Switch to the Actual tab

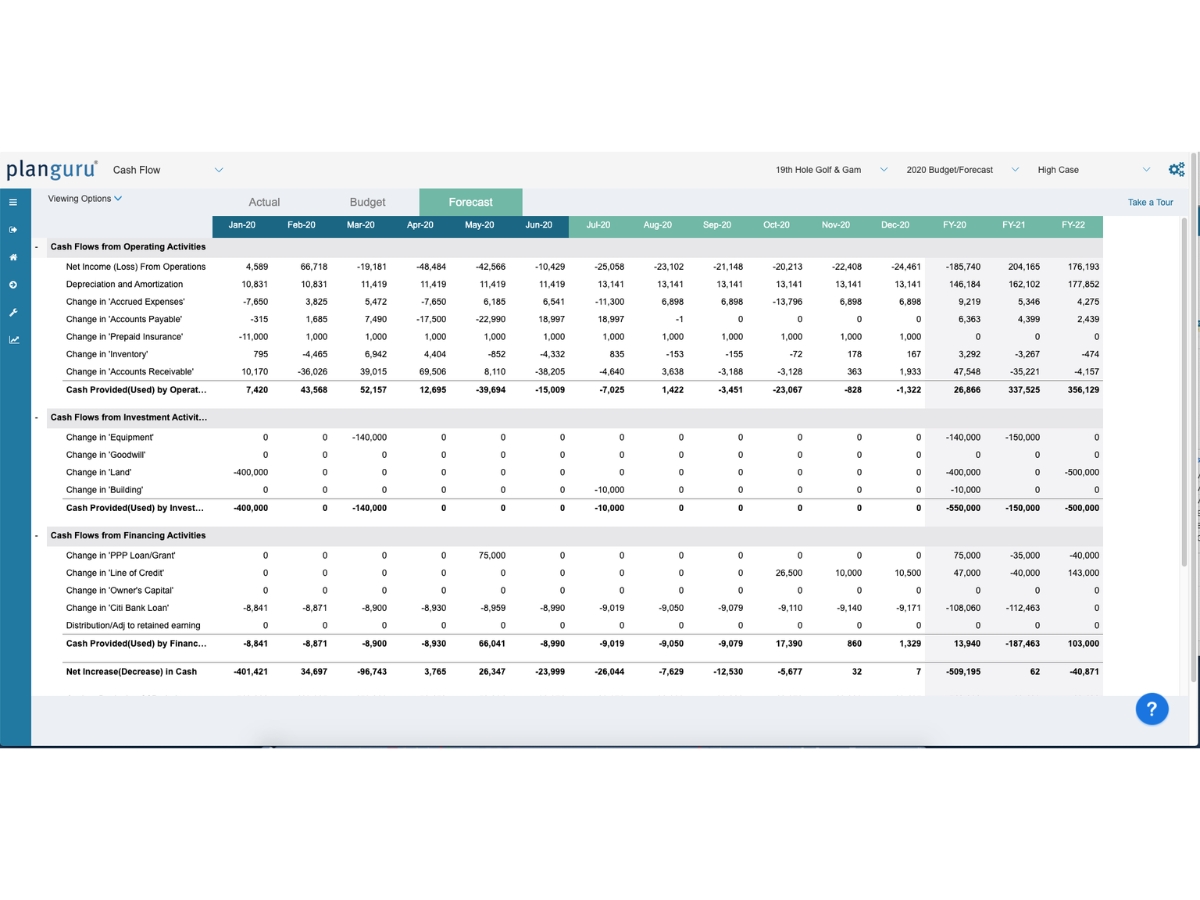click(x=264, y=202)
